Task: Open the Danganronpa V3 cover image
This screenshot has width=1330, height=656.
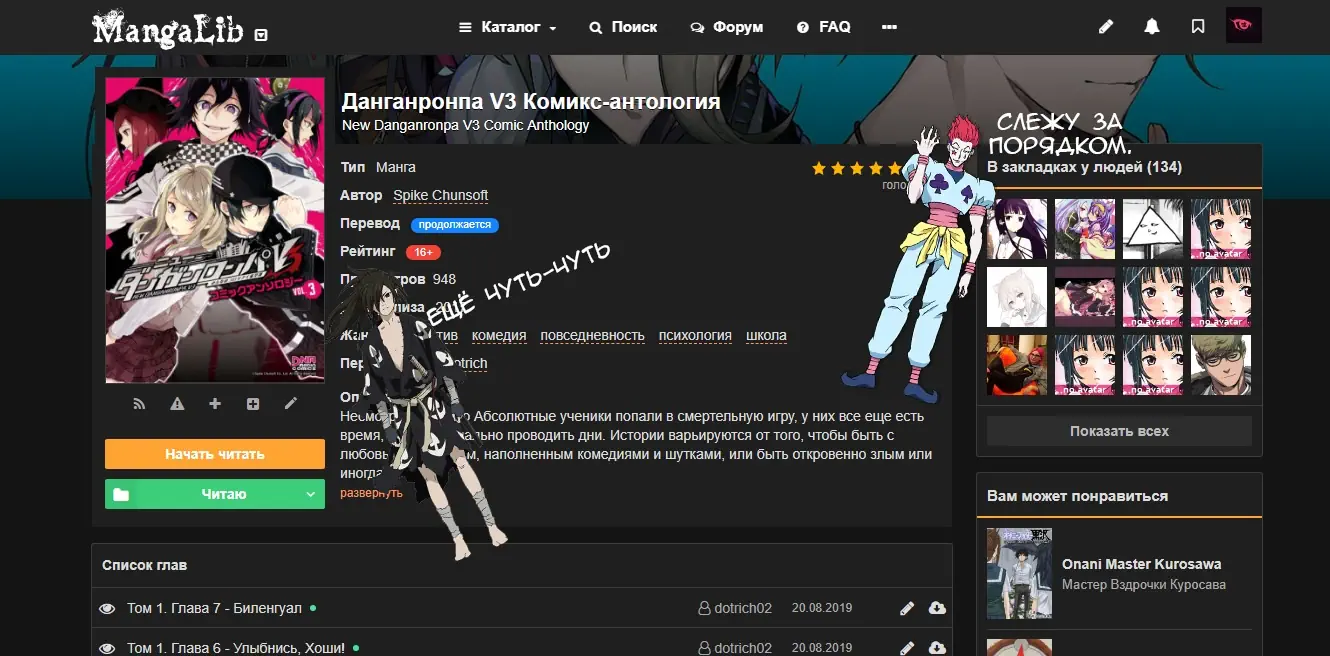Action: 215,230
